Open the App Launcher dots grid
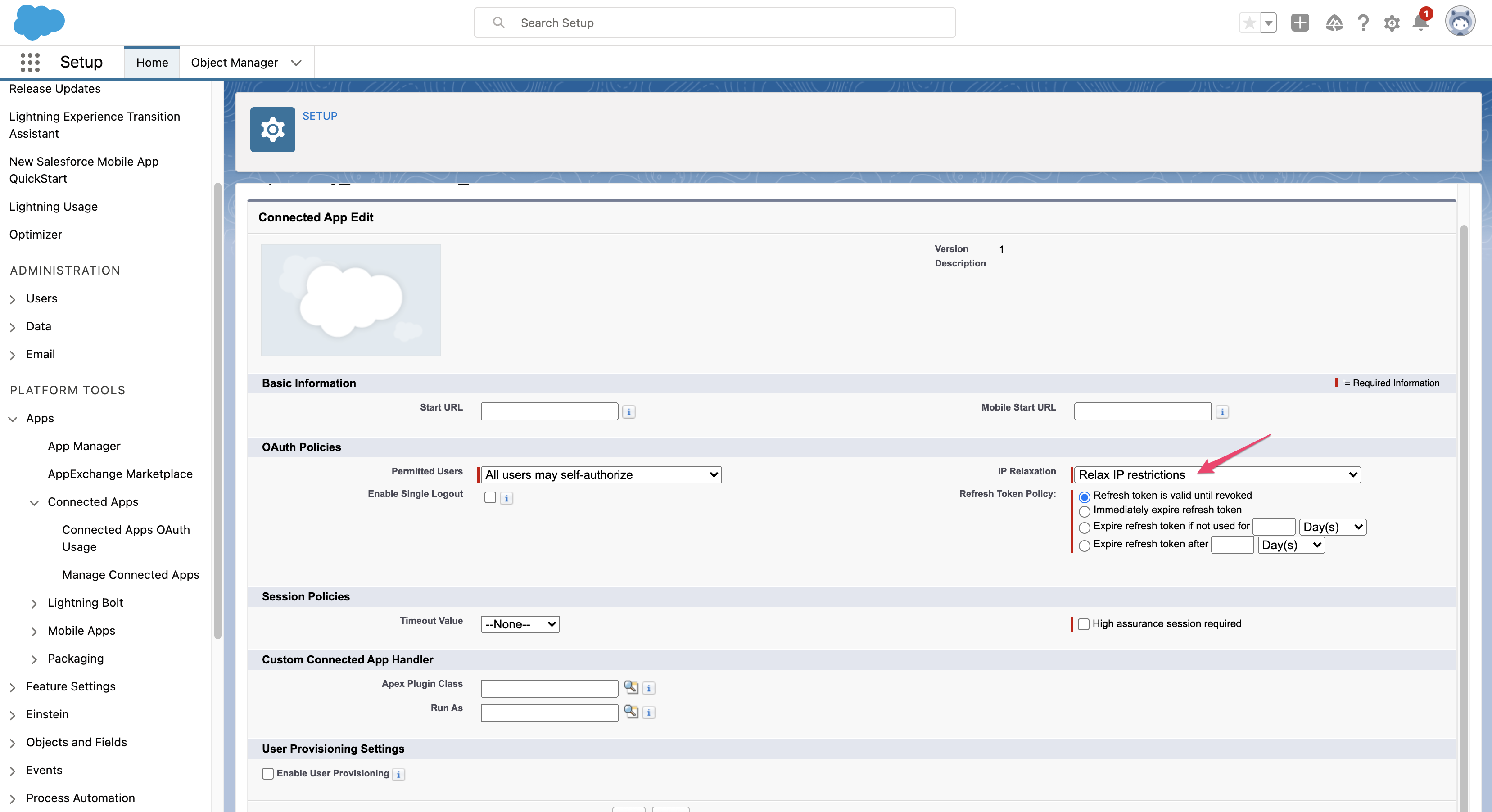The image size is (1492, 812). pyautogui.click(x=30, y=62)
